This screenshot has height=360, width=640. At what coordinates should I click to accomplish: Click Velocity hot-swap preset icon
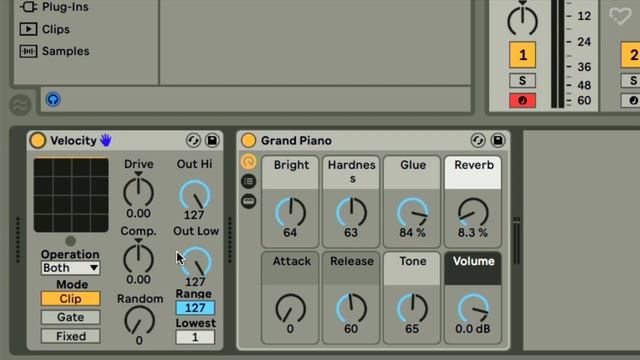coord(193,140)
